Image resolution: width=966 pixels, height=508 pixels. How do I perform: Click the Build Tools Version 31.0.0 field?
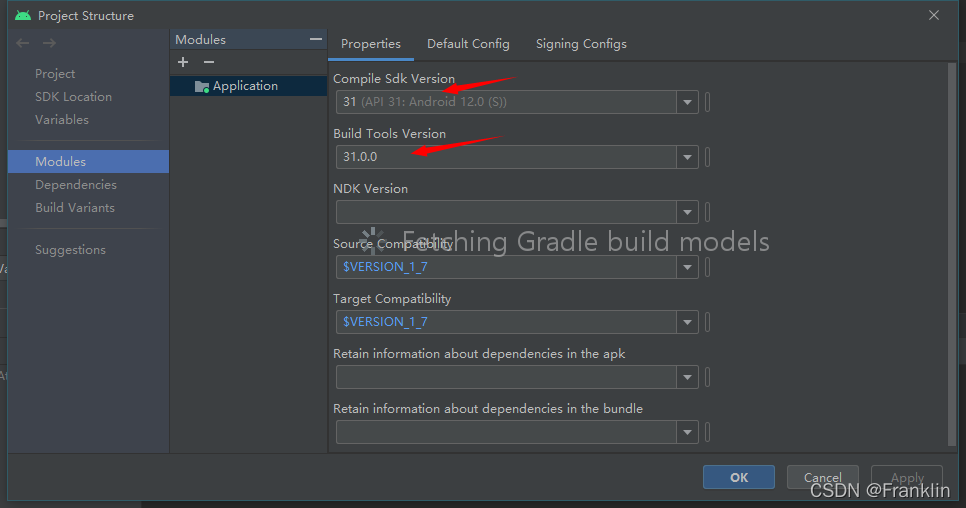click(506, 157)
